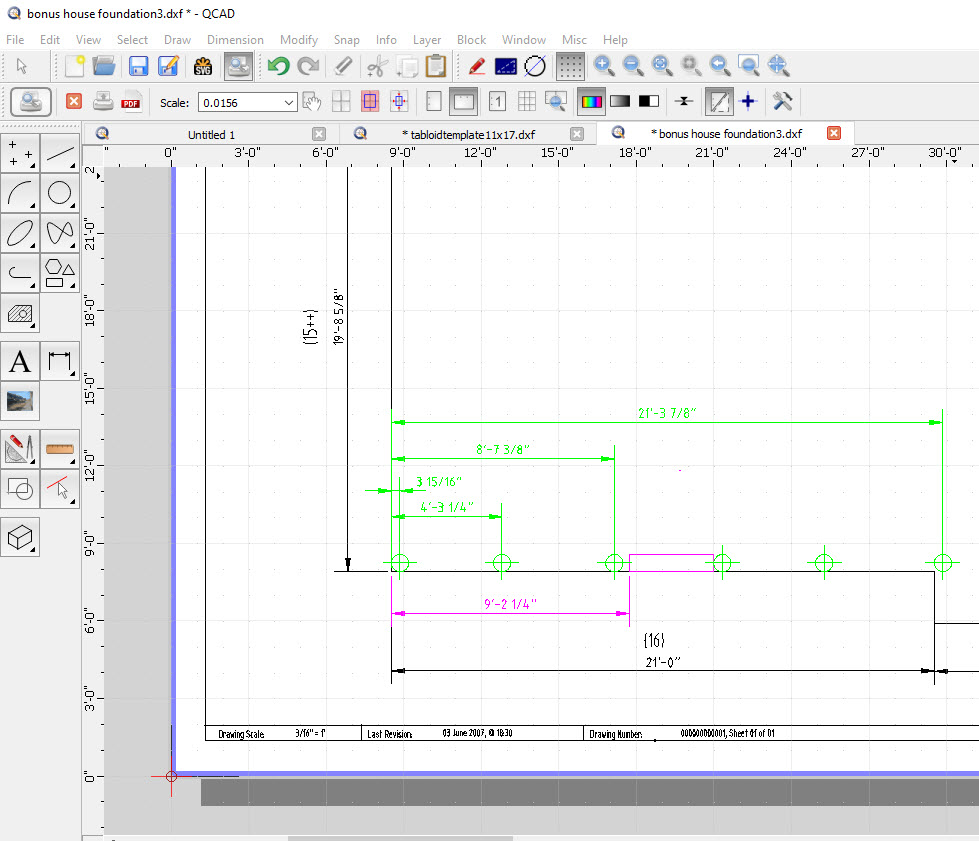Export as PDF from print preview toolbar
The width and height of the screenshot is (979, 841).
point(131,102)
